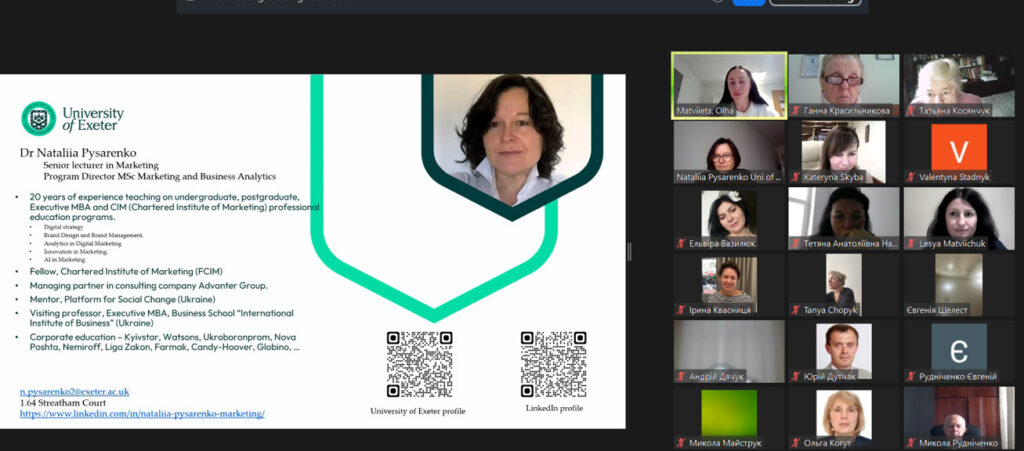This screenshot has height=451, width=1024.
Task: Click the University of Exeter profile QR code
Action: pos(420,364)
